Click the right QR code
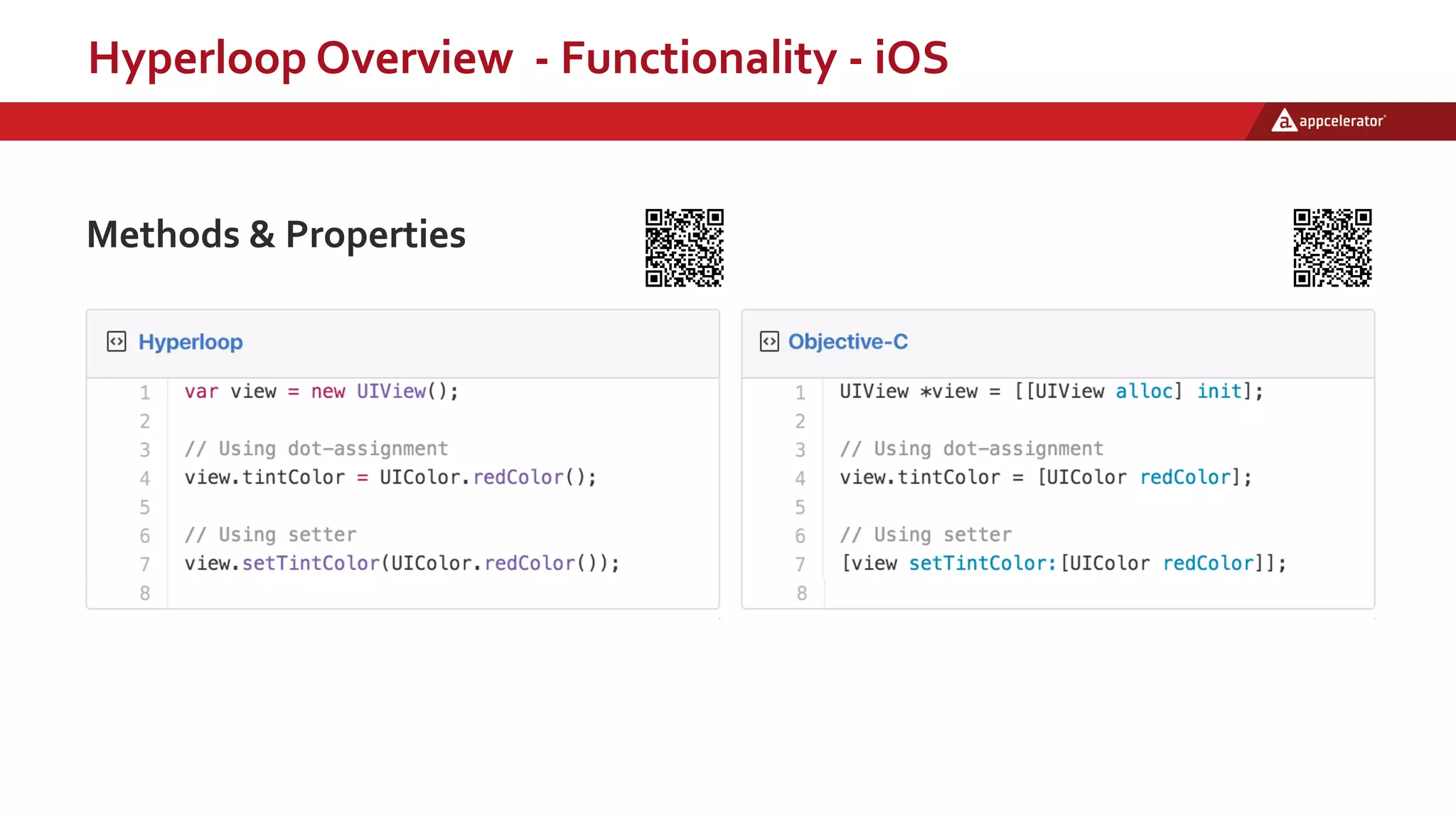 click(1332, 247)
